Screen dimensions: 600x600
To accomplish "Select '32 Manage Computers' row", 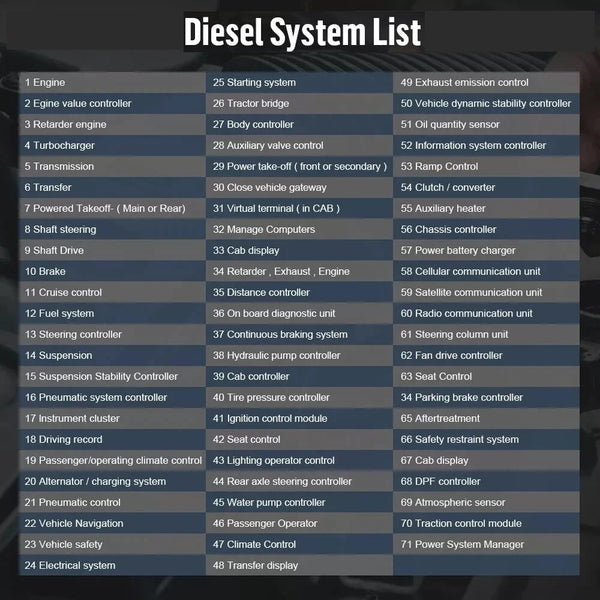I will (x=299, y=230).
